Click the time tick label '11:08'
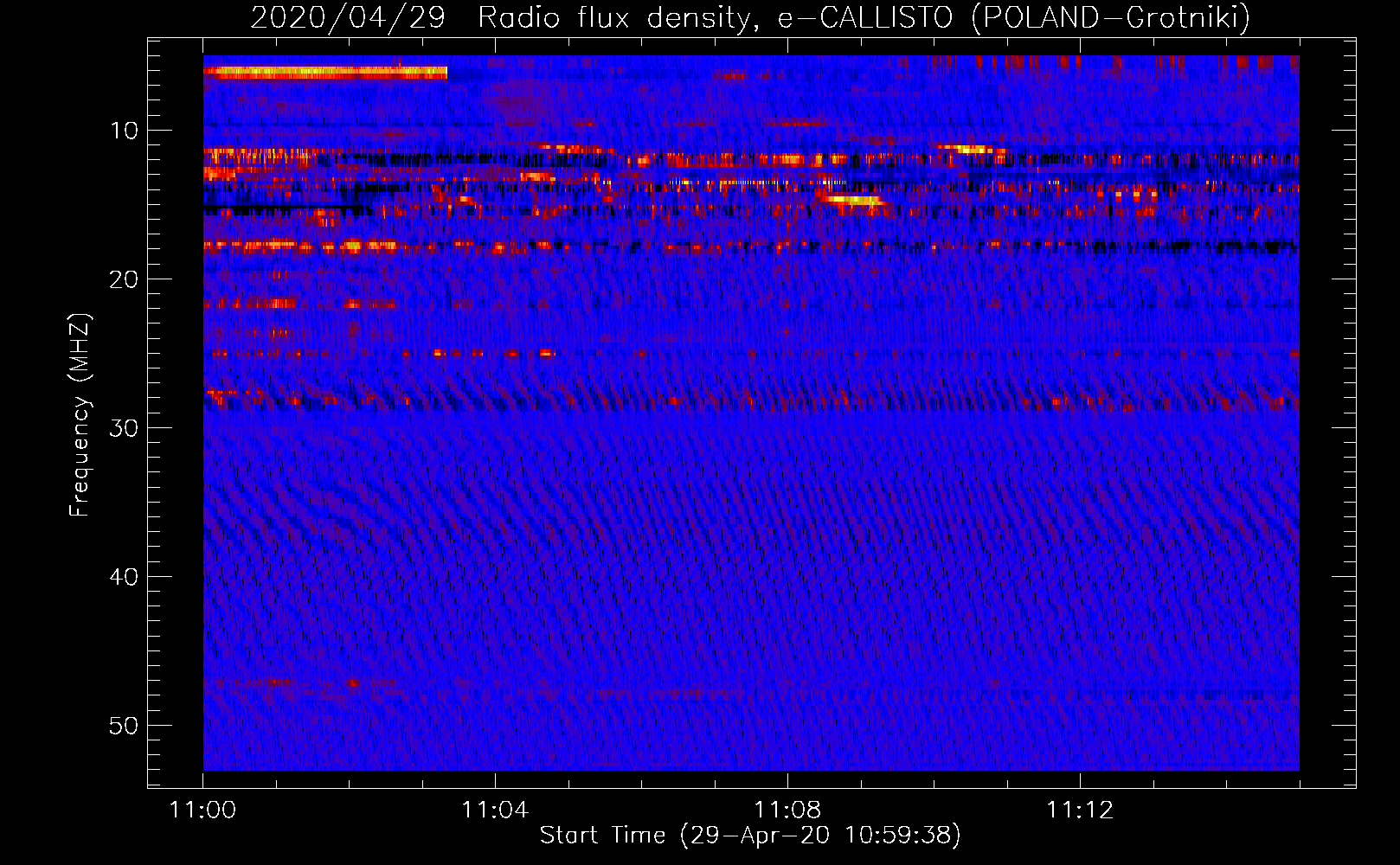This screenshot has height=865, width=1400. pos(787,811)
